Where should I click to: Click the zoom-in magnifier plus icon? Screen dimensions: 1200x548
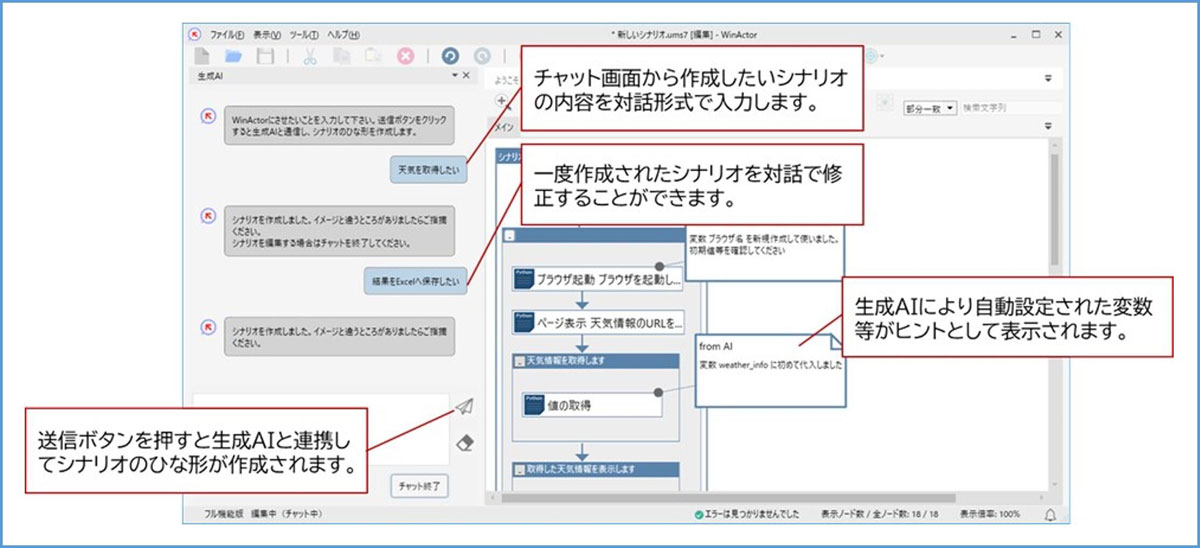502,100
